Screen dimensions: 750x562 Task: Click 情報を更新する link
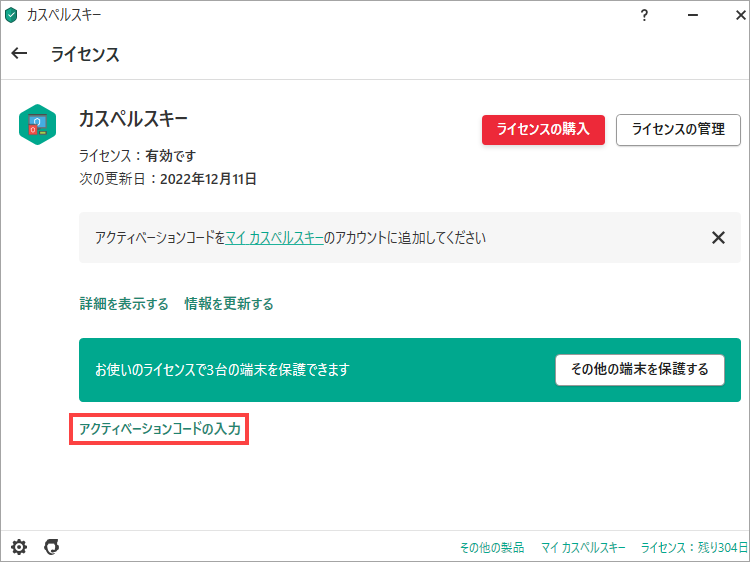tap(229, 304)
